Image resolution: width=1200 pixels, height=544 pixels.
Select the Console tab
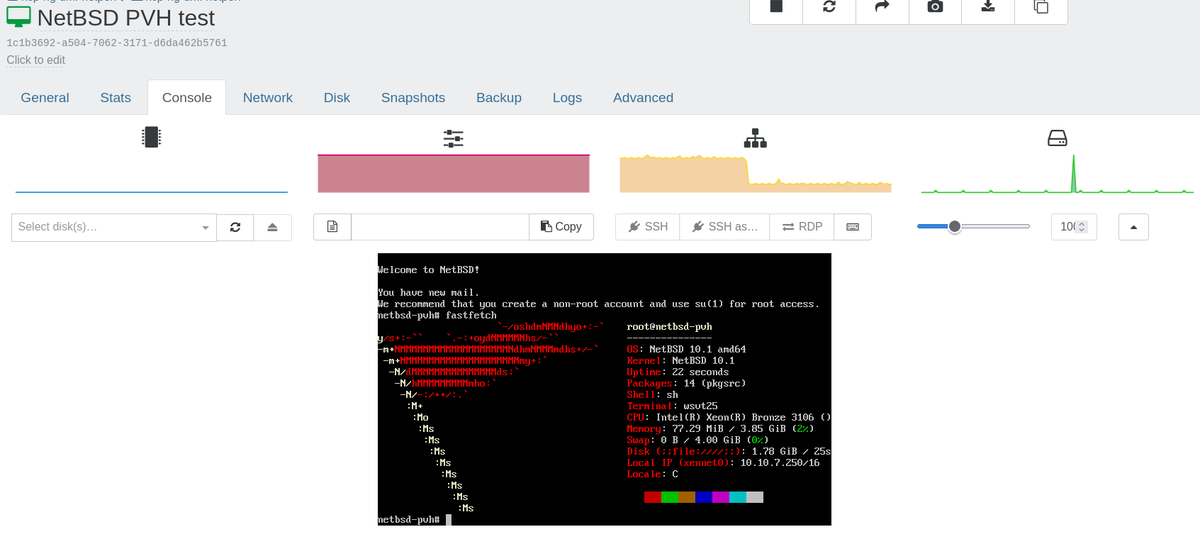tap(187, 98)
